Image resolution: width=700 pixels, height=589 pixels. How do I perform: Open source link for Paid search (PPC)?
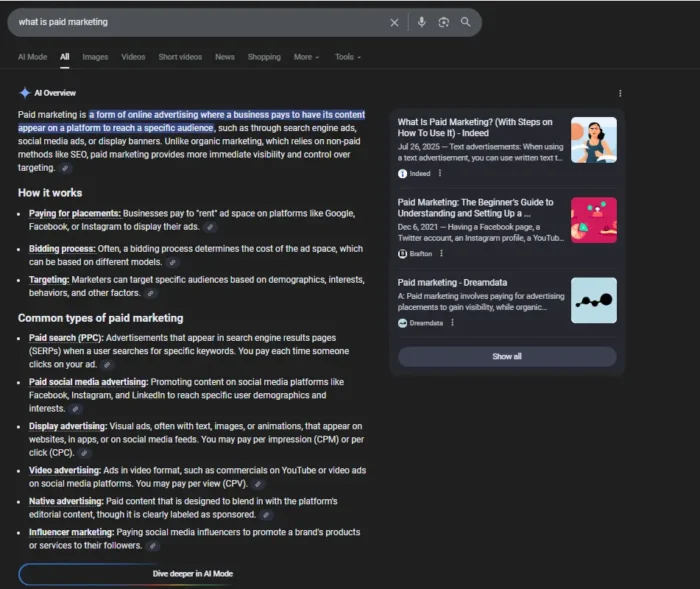pyautogui.click(x=107, y=365)
